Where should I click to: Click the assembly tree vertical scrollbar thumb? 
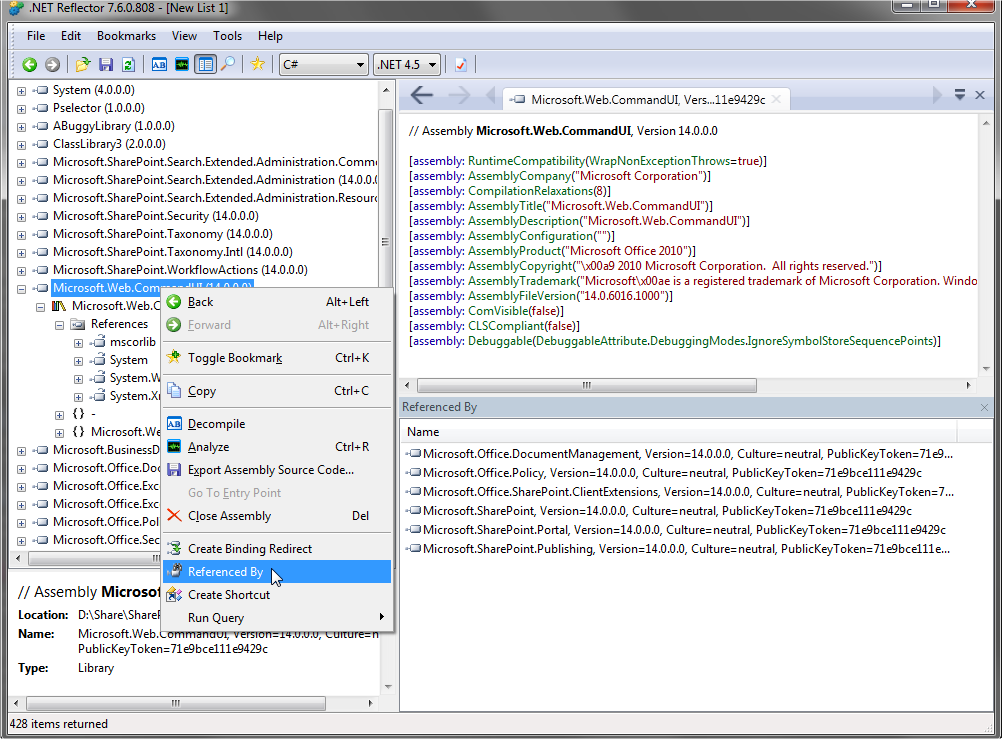[385, 241]
